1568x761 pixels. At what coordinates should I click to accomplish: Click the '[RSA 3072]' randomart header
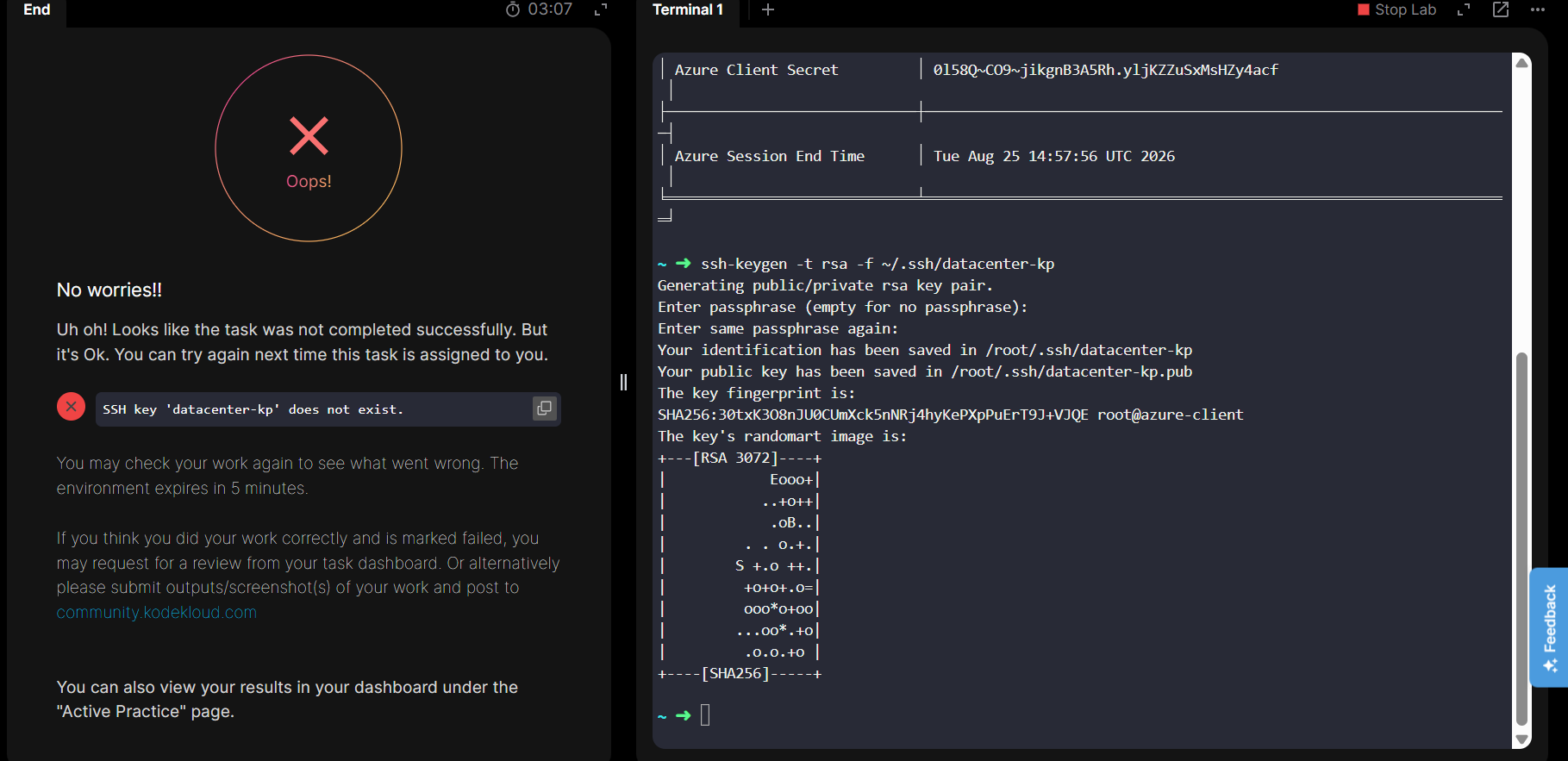(x=740, y=458)
